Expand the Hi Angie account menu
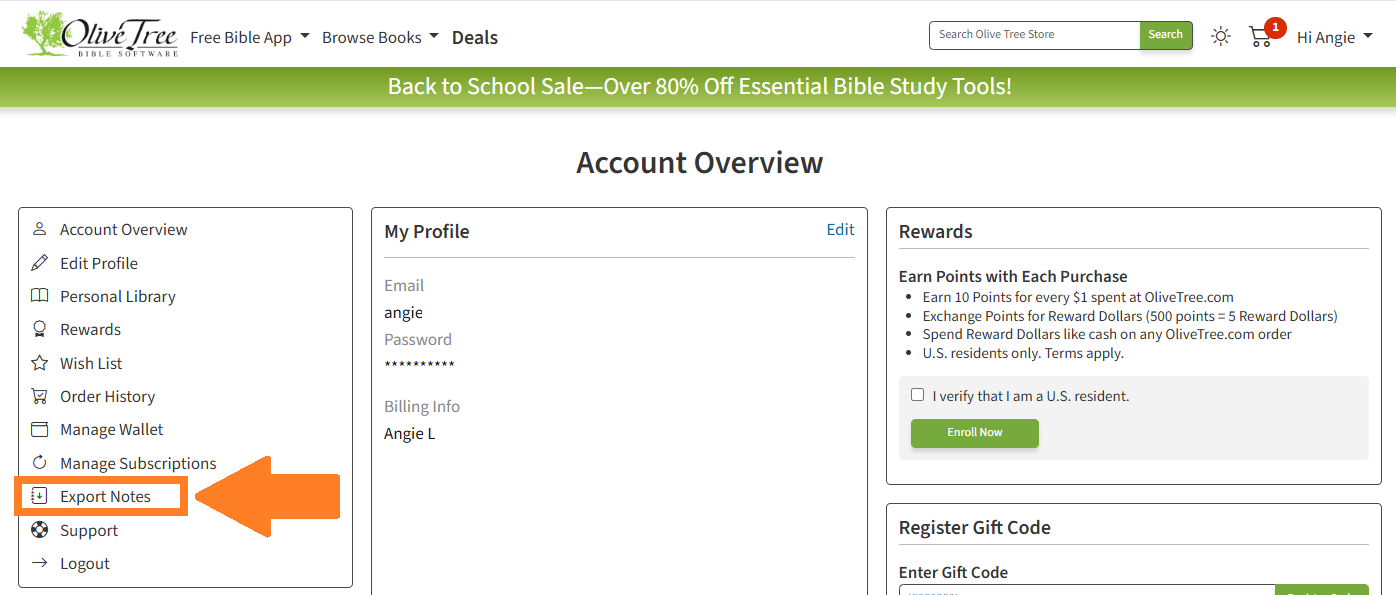1396x595 pixels. [x=1334, y=37]
